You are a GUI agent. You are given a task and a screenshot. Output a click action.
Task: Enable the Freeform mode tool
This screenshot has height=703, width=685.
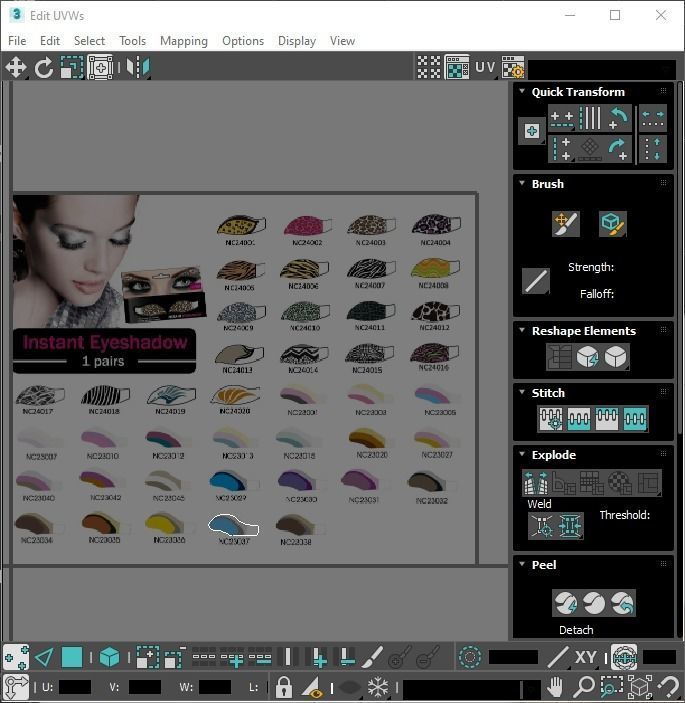tap(100, 68)
